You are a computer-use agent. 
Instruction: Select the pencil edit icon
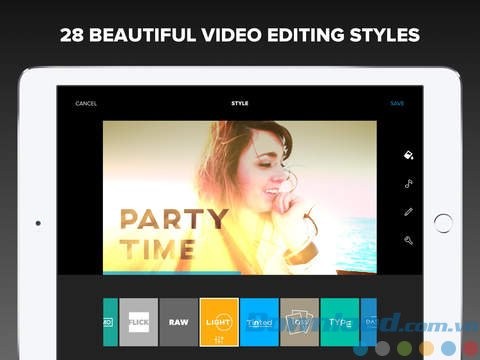tap(409, 212)
